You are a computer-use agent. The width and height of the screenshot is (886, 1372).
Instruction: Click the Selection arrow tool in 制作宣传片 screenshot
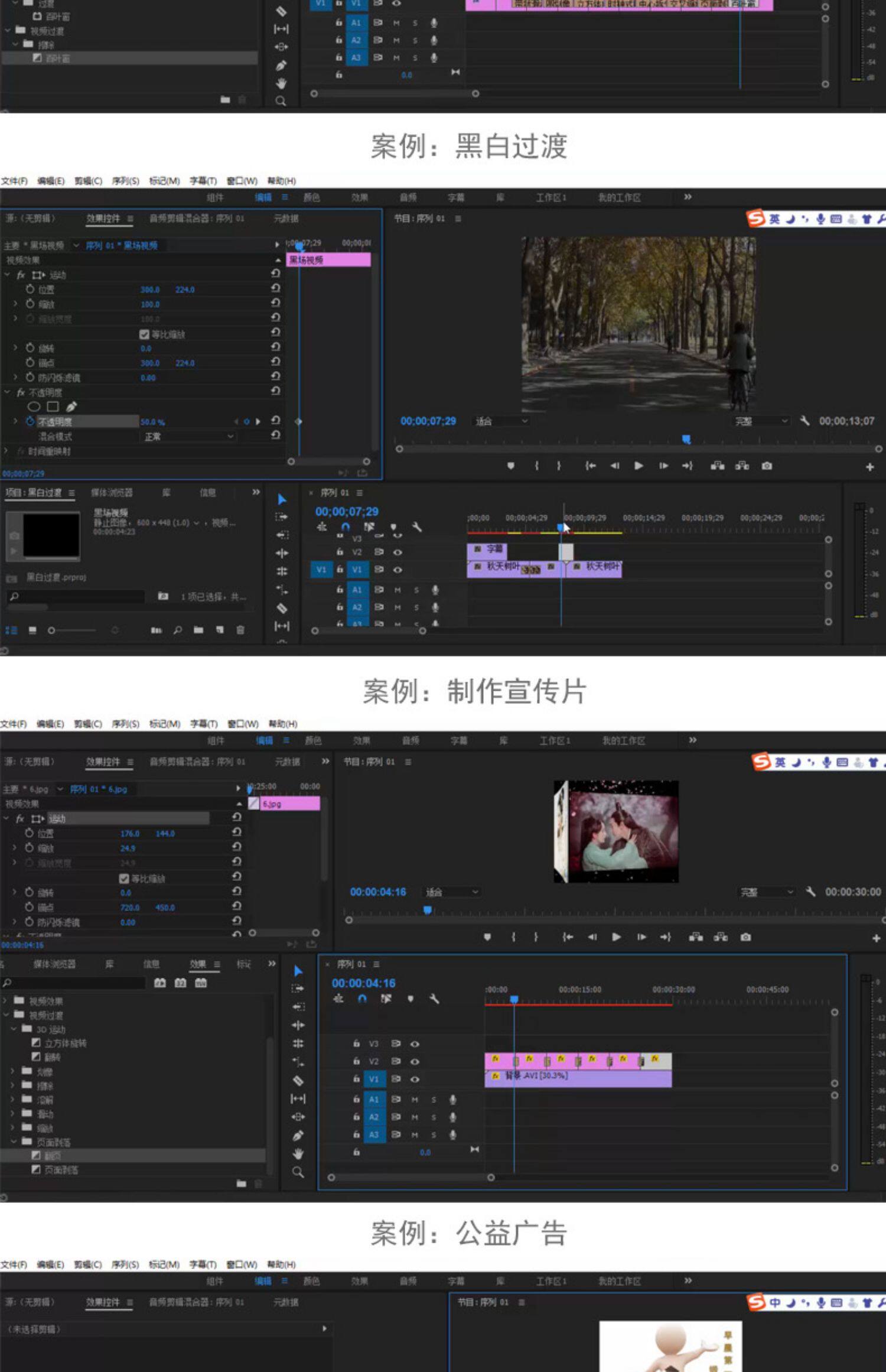click(x=298, y=971)
